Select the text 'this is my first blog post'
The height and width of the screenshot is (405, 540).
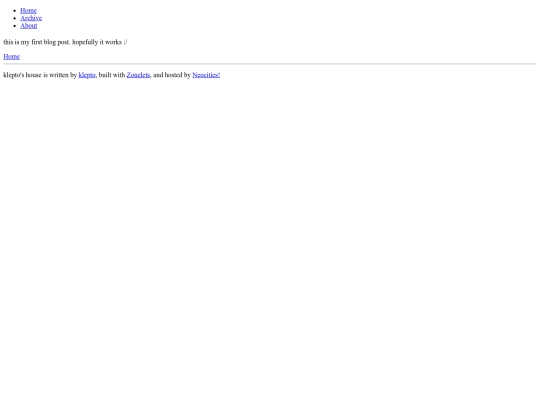pyautogui.click(x=37, y=42)
